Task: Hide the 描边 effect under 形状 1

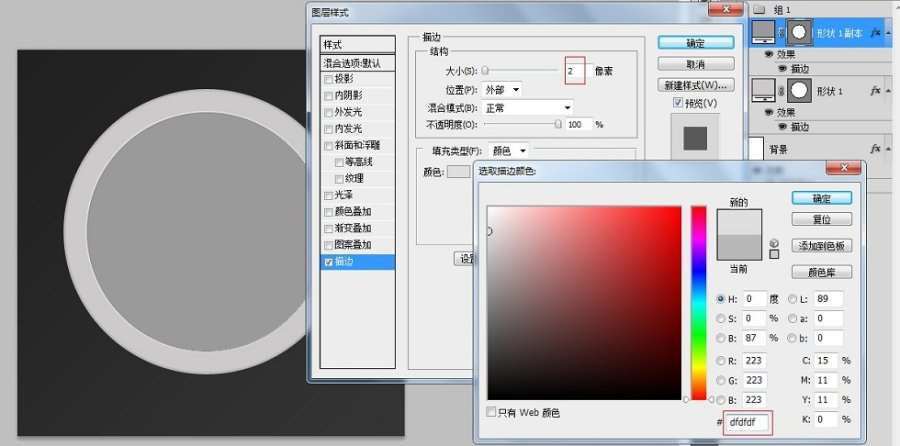Action: pos(782,127)
